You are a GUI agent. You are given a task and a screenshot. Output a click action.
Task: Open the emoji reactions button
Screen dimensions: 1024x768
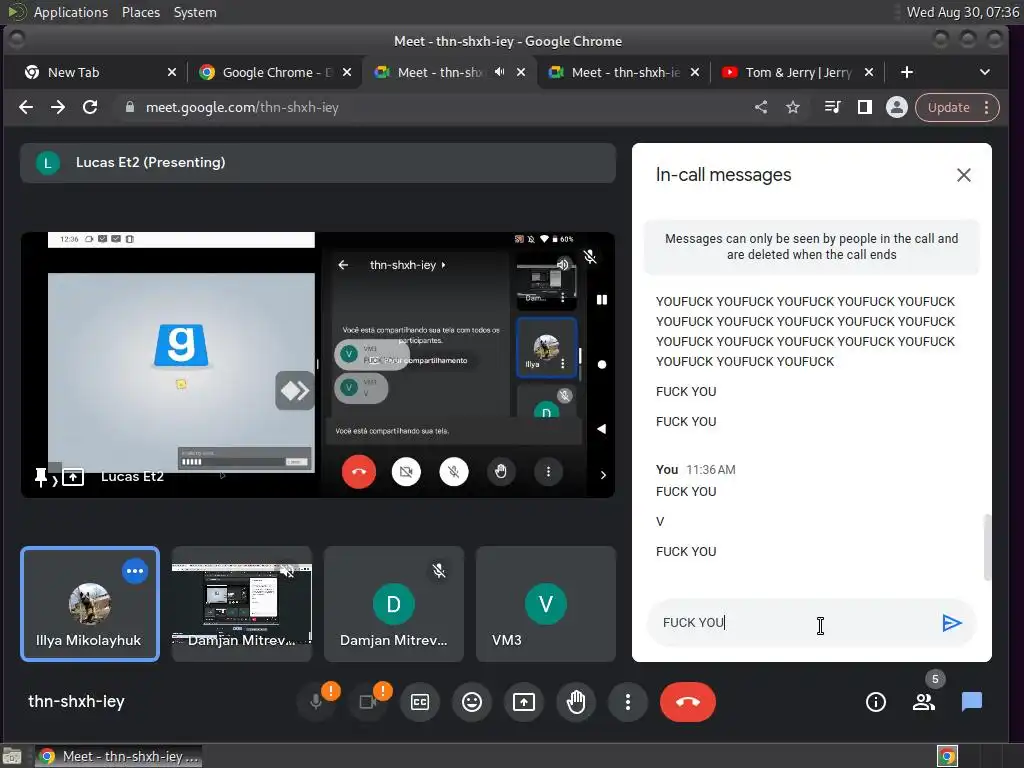pyautogui.click(x=472, y=702)
